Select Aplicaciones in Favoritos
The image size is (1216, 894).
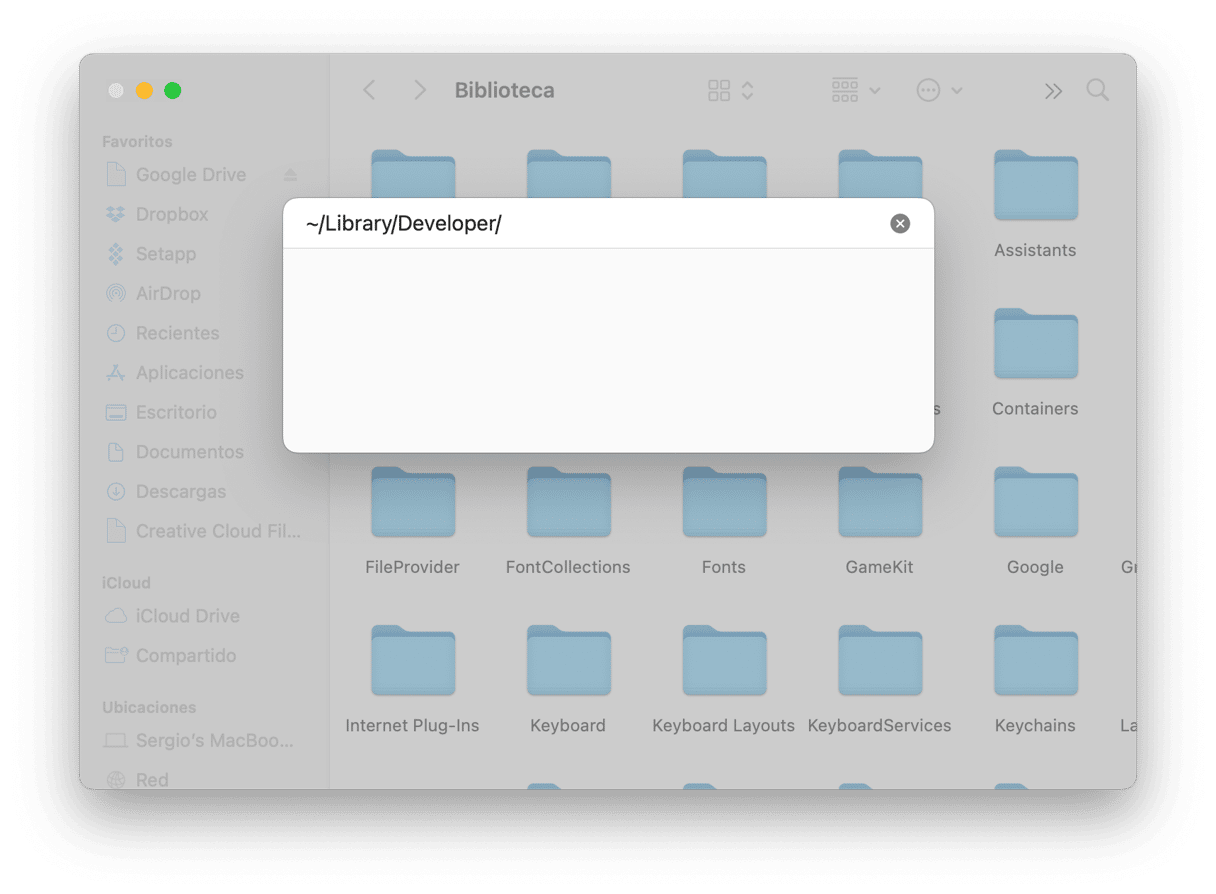(x=189, y=373)
